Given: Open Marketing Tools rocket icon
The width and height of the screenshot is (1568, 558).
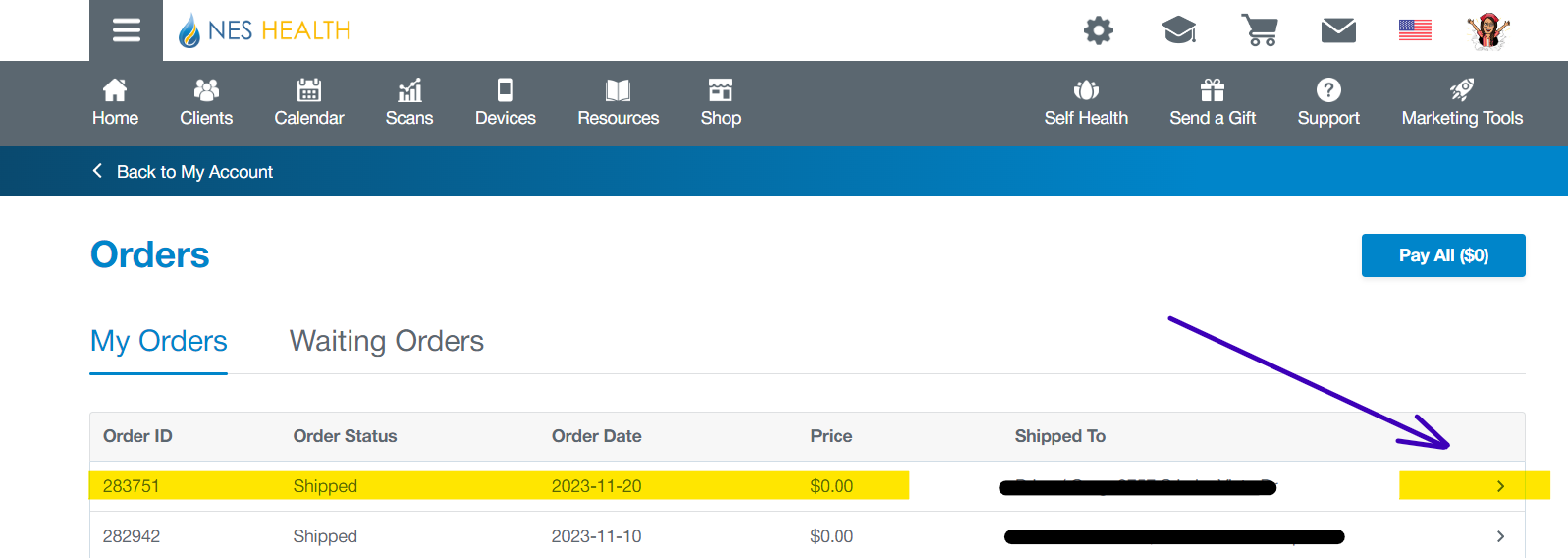Looking at the screenshot, I should (1461, 103).
